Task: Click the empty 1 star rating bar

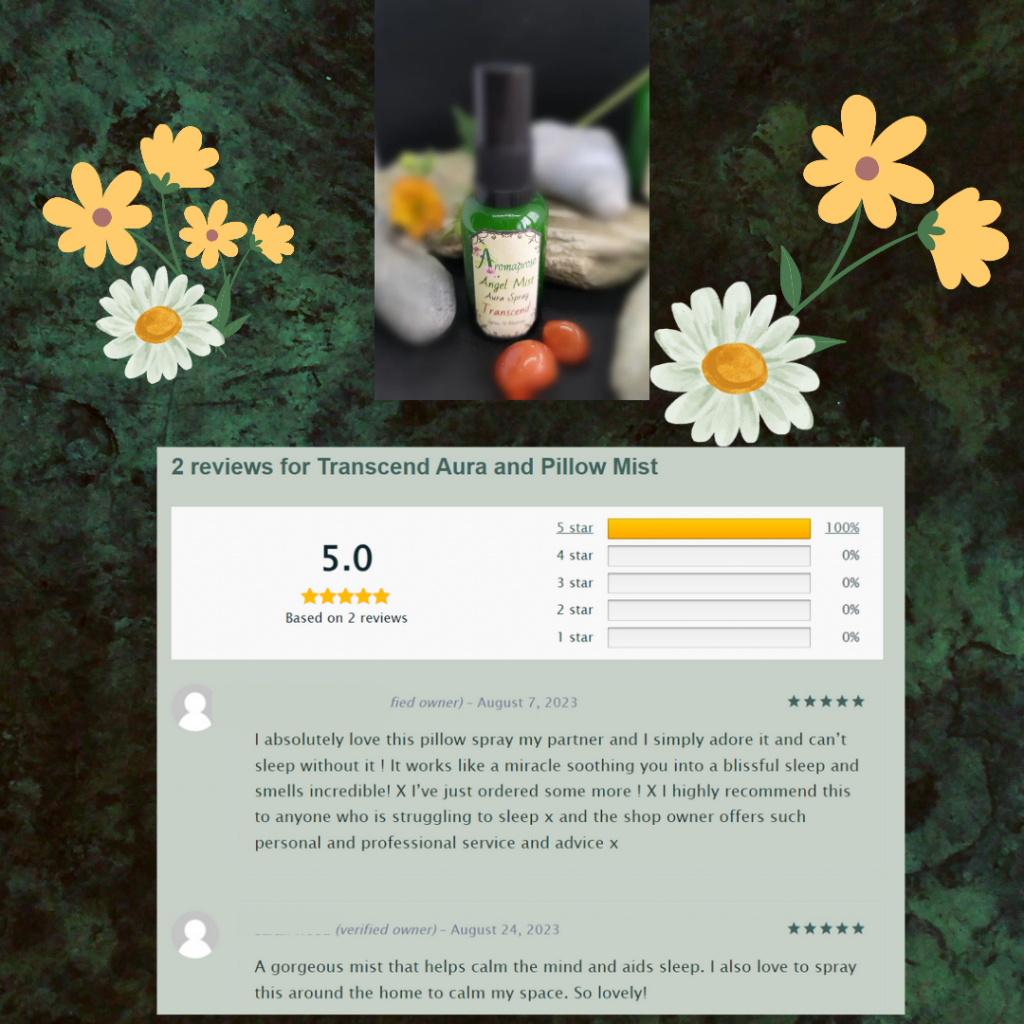Action: pyautogui.click(x=709, y=637)
